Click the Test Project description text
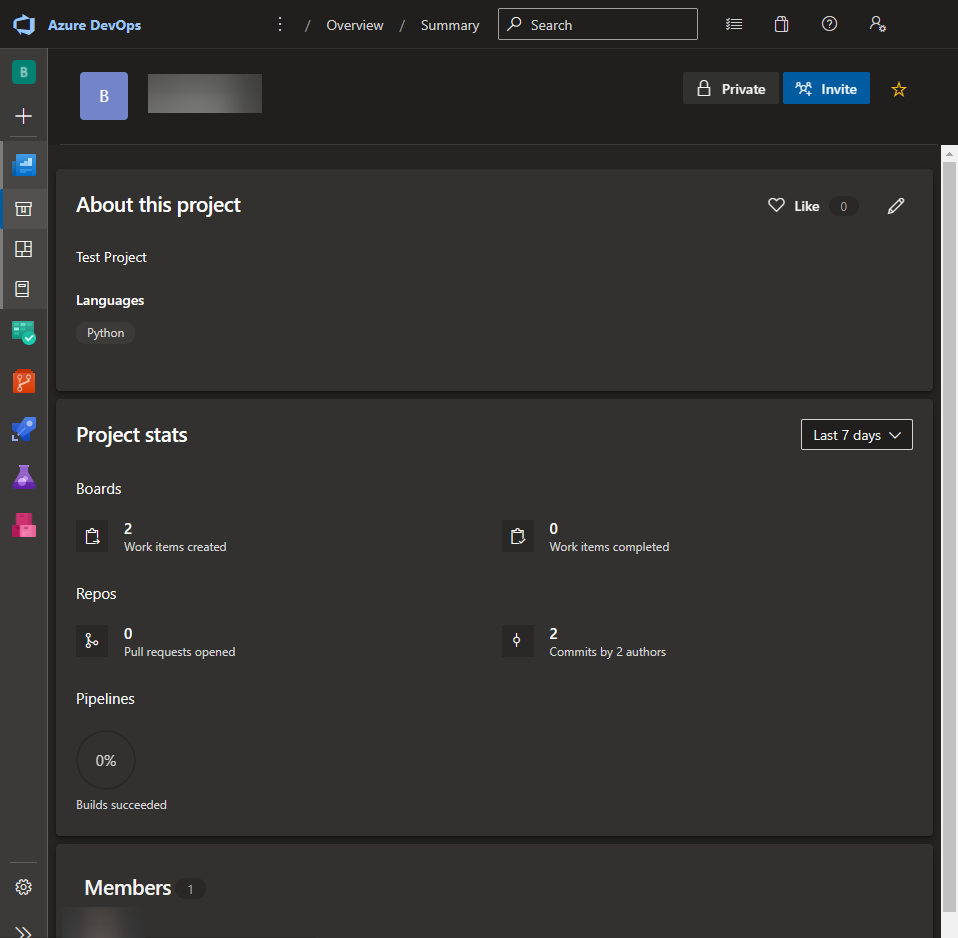The width and height of the screenshot is (958, 938). (x=111, y=257)
